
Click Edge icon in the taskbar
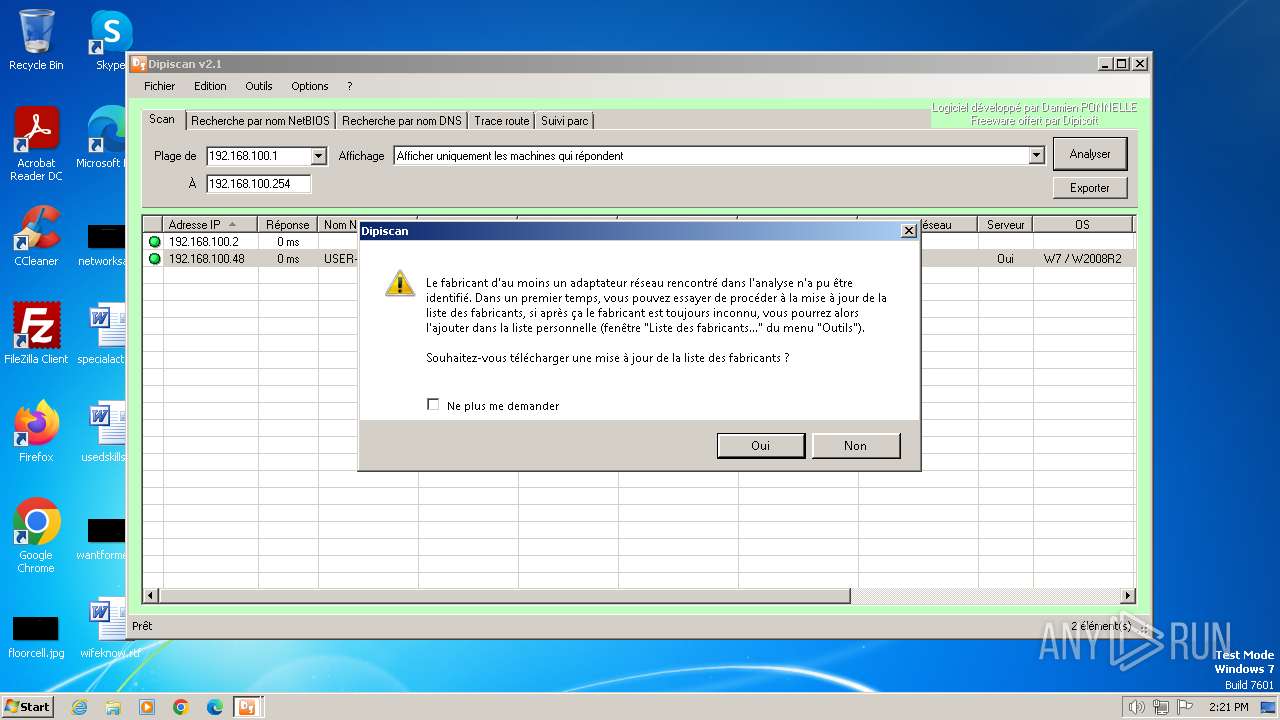click(x=215, y=707)
